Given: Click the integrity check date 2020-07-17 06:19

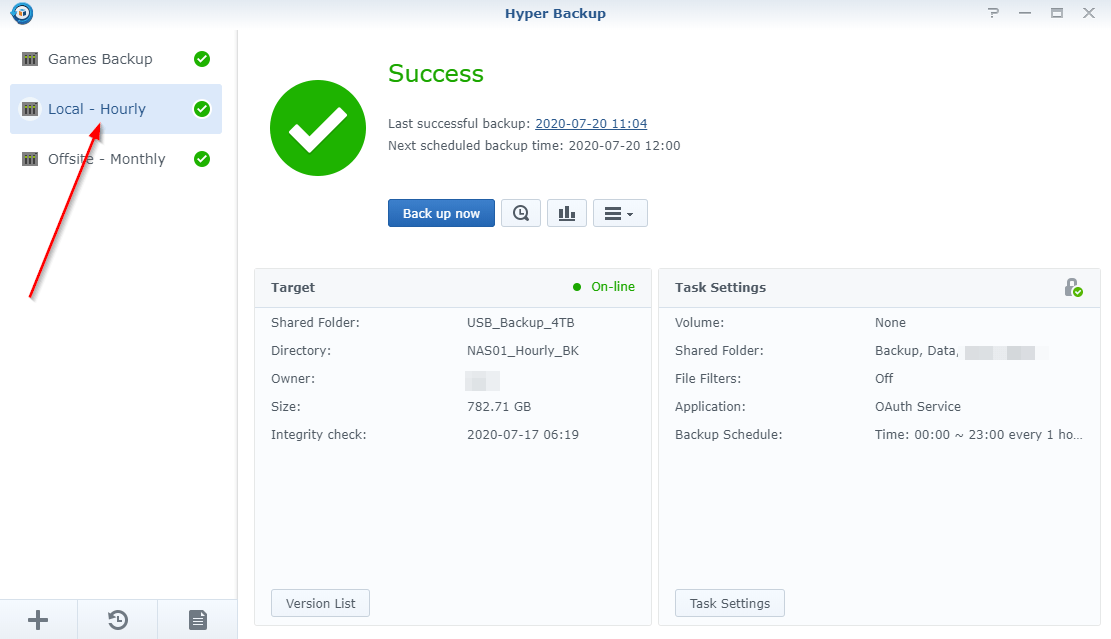Looking at the screenshot, I should point(523,434).
